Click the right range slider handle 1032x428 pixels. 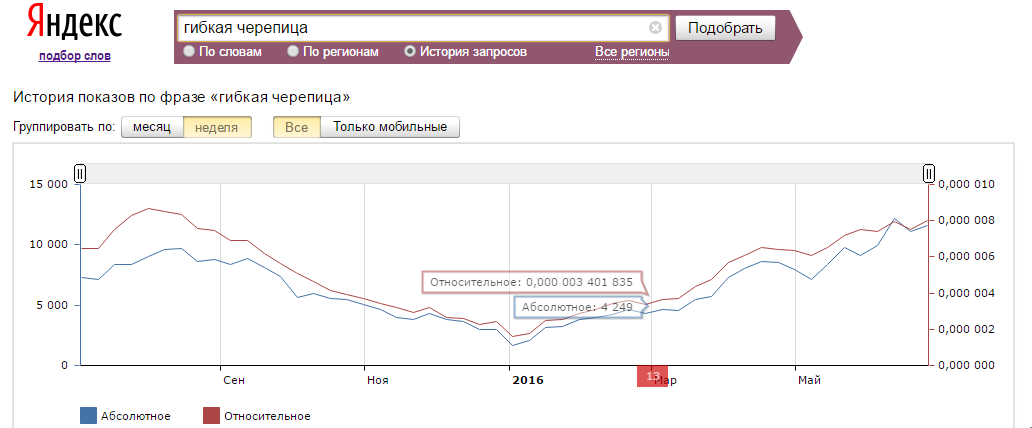(929, 173)
